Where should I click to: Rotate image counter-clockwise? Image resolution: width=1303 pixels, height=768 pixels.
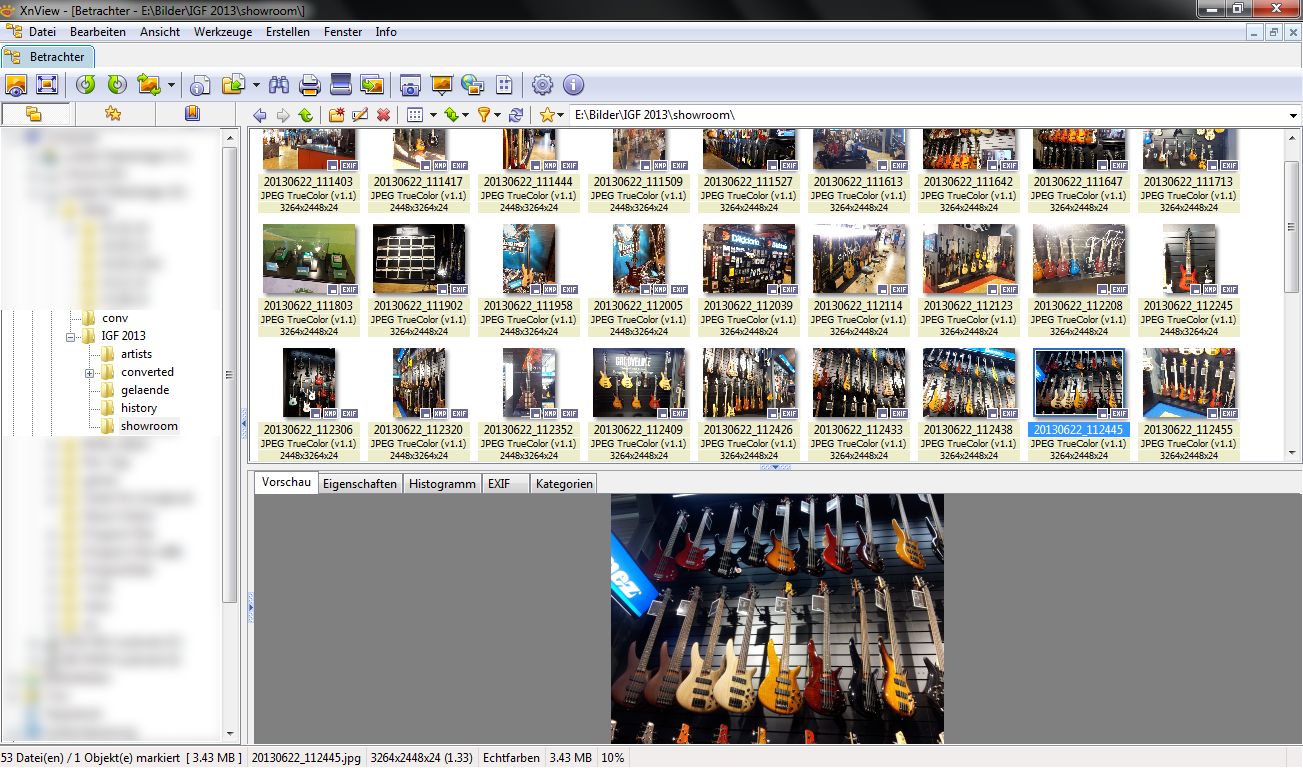pyautogui.click(x=86, y=85)
